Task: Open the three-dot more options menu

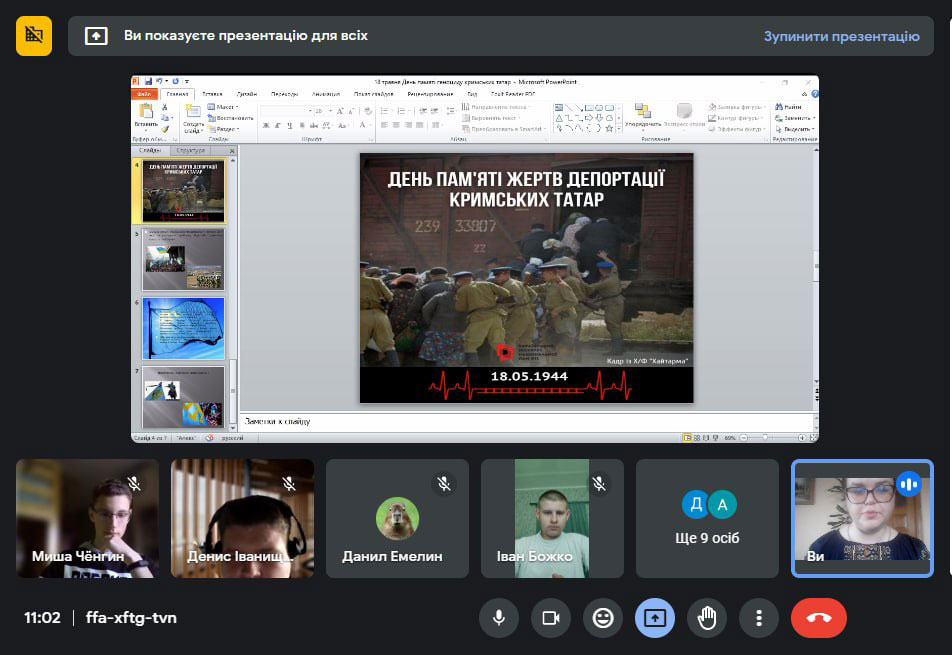Action: (759, 618)
